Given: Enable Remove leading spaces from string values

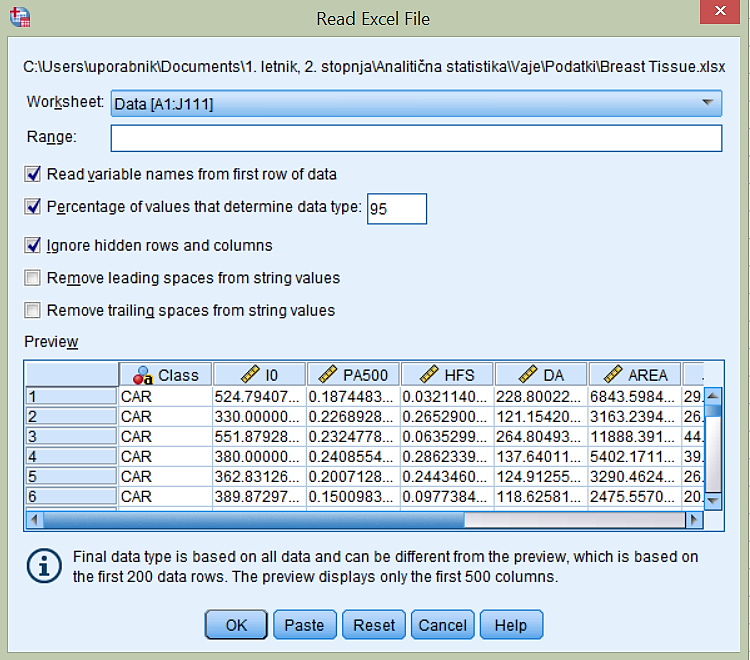Looking at the screenshot, I should tap(33, 278).
